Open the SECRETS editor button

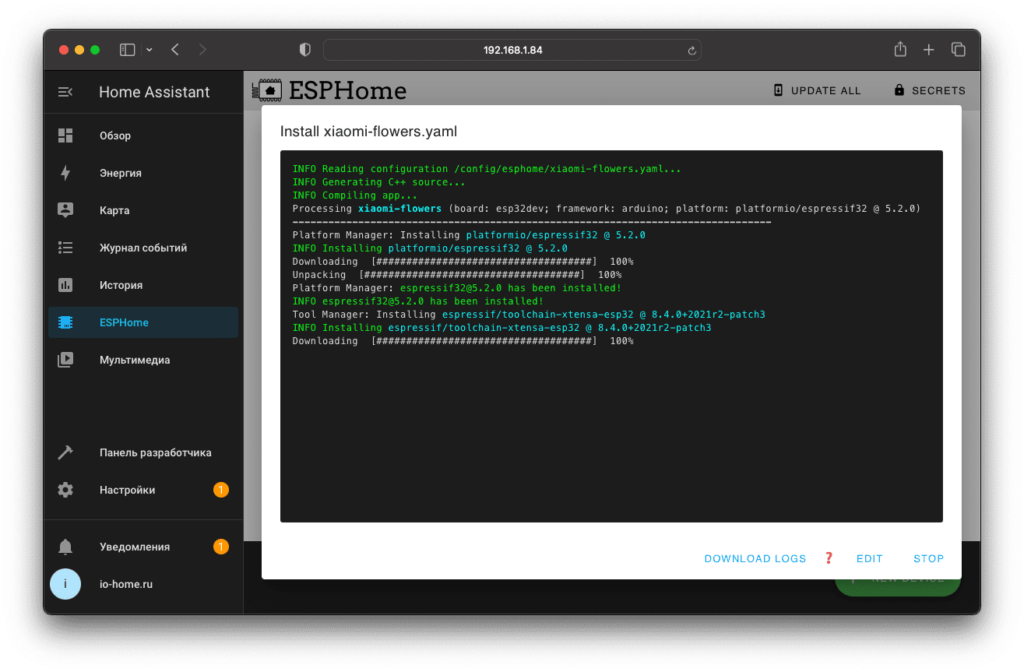coord(929,90)
